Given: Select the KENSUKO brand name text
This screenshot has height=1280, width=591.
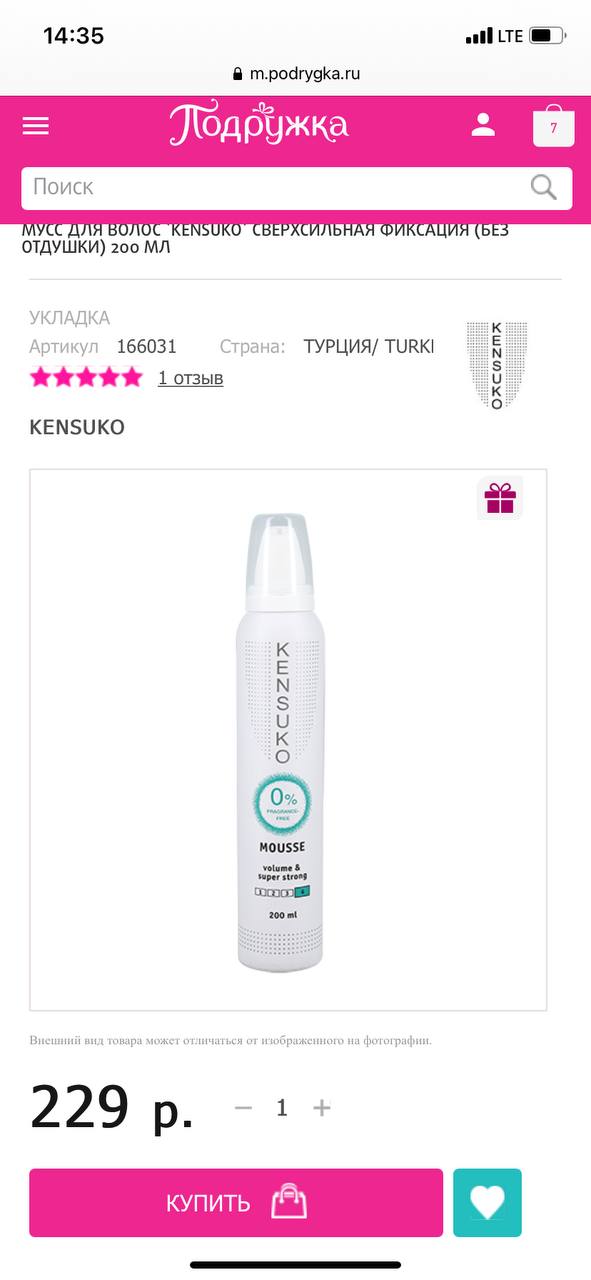Looking at the screenshot, I should (77, 427).
